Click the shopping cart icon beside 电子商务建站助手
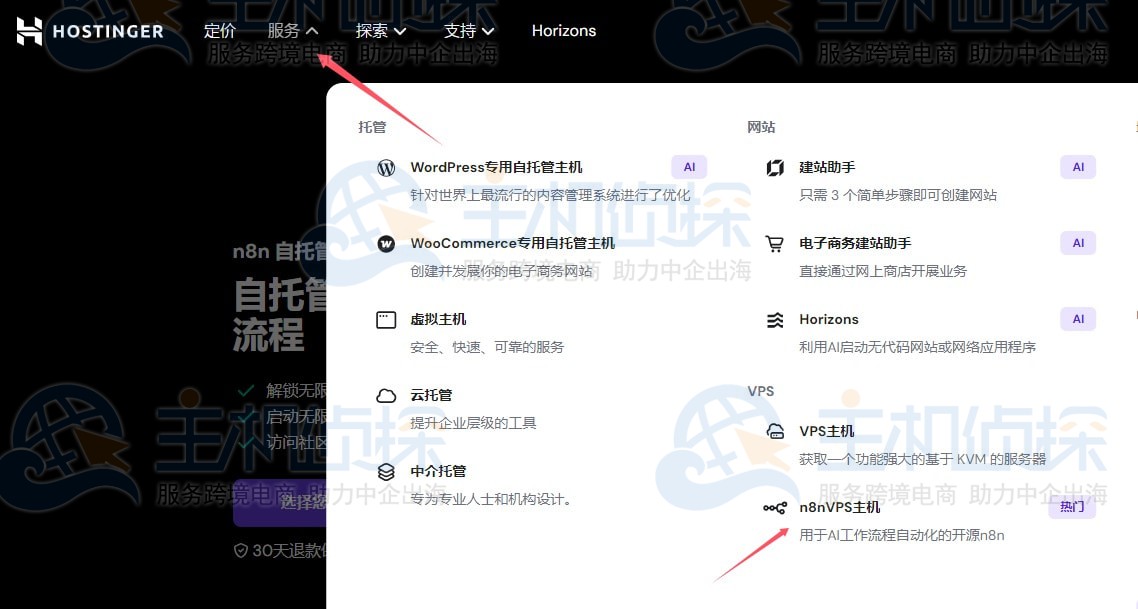 click(x=775, y=243)
